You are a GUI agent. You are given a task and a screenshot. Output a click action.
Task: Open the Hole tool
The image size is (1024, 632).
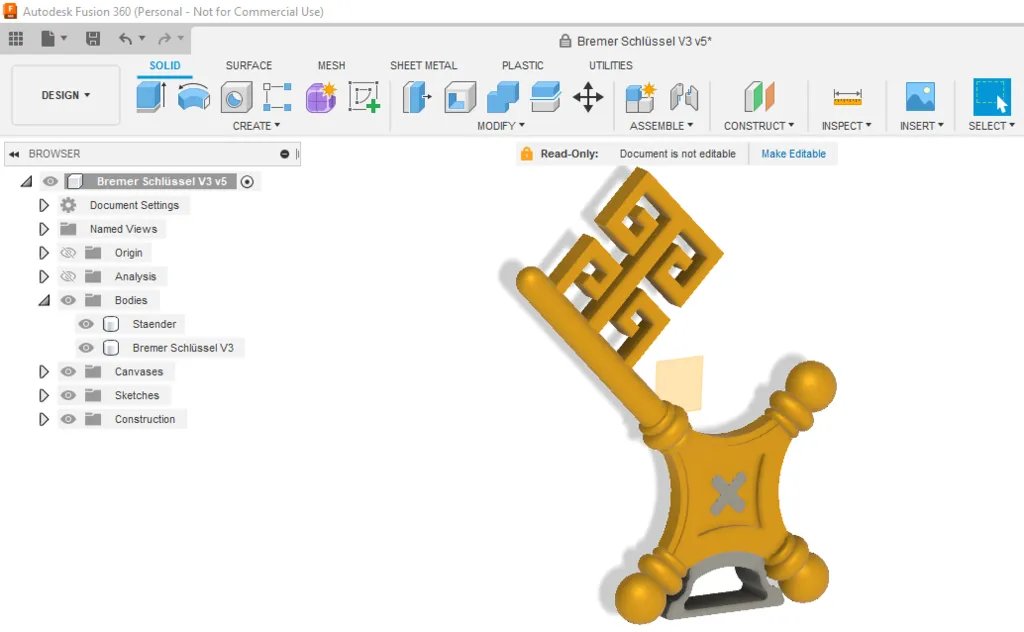(x=235, y=97)
